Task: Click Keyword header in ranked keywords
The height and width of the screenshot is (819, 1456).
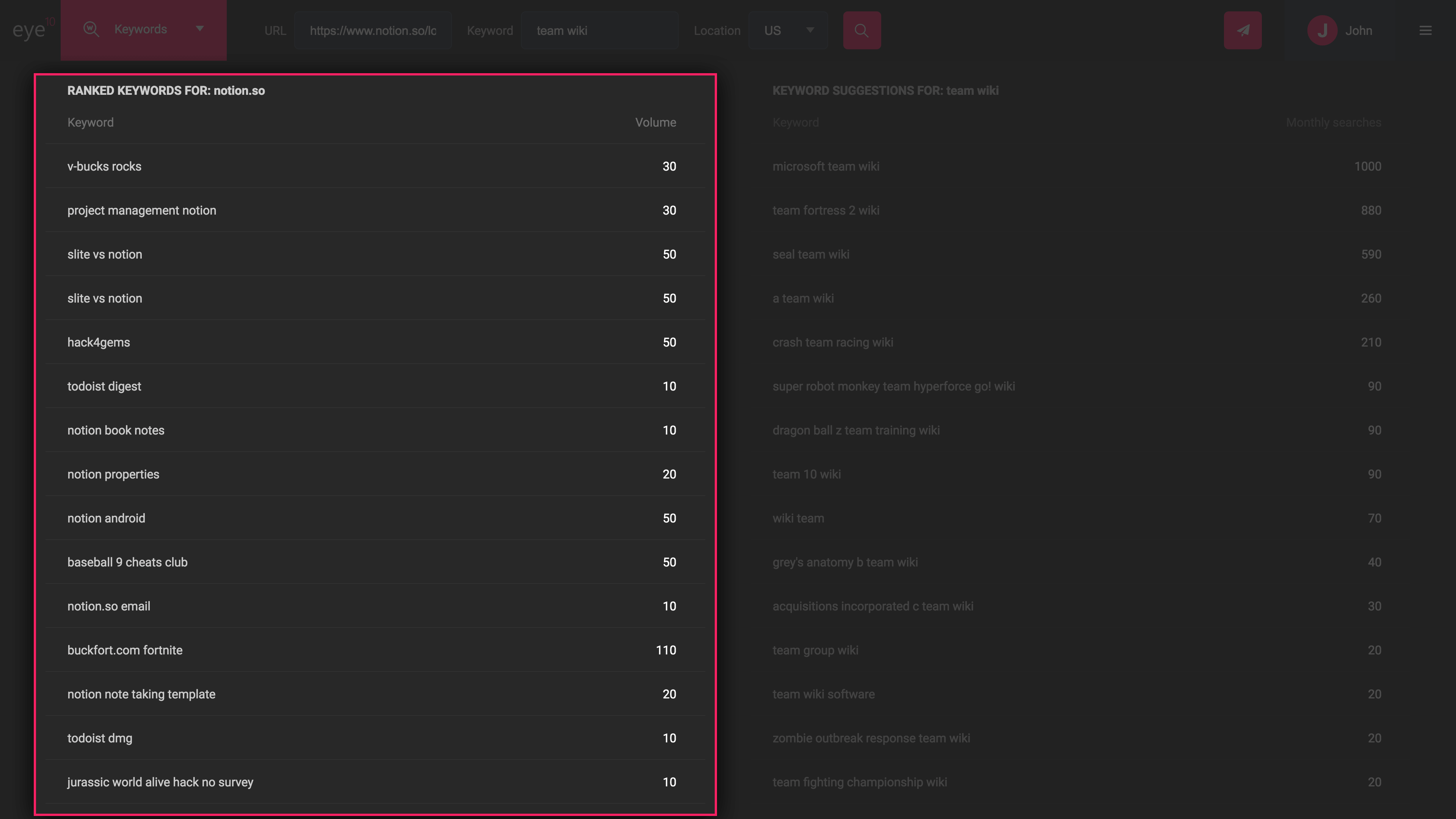Action: [x=91, y=122]
